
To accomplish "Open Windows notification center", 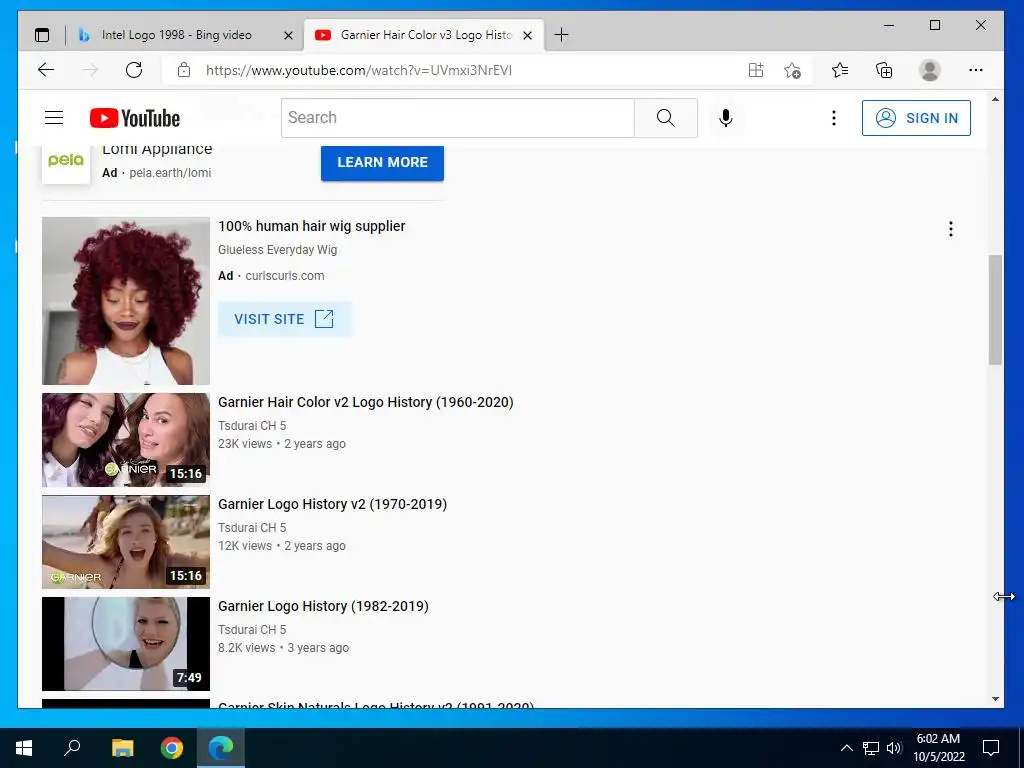I will point(991,748).
